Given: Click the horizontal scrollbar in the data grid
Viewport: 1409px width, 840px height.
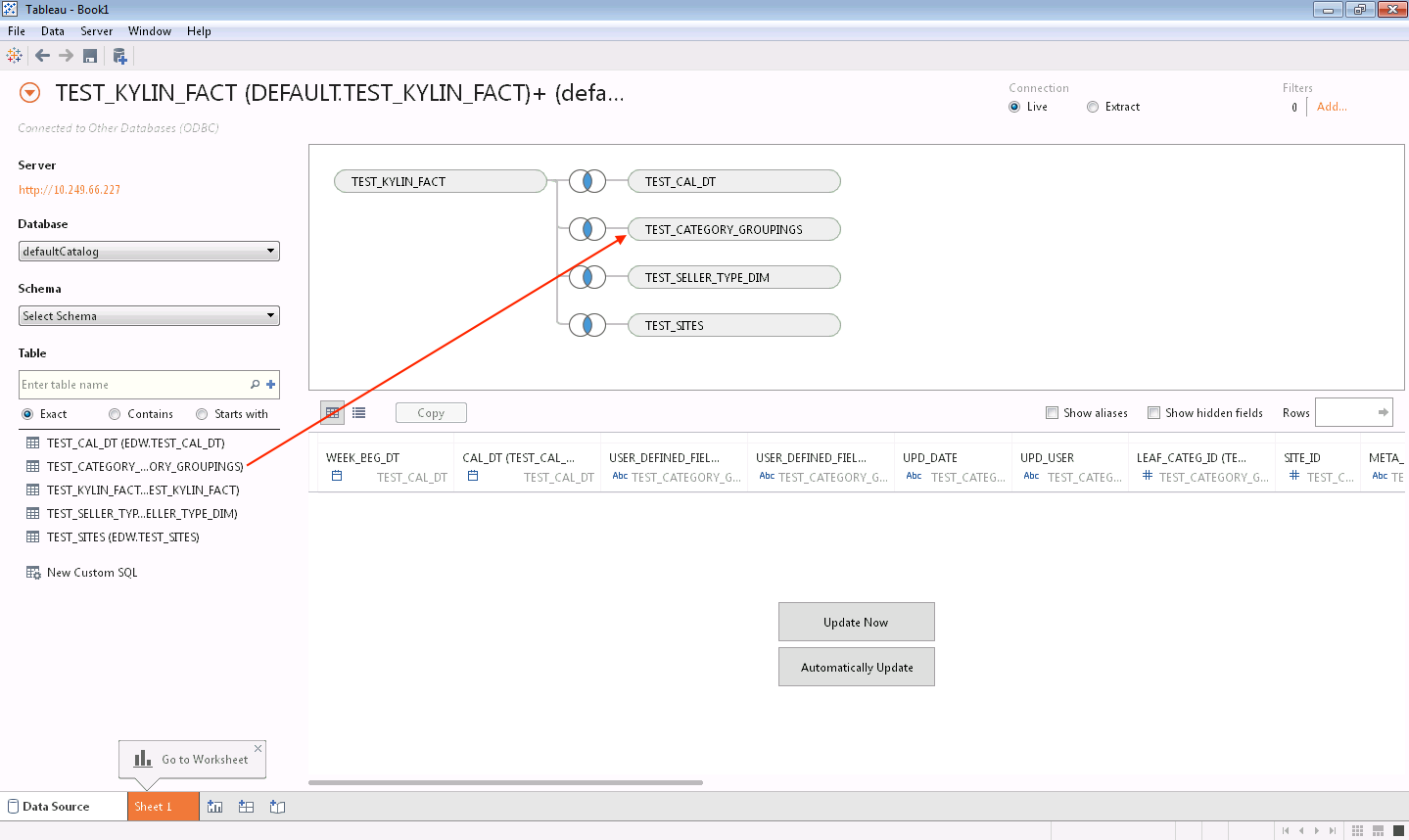Looking at the screenshot, I should (x=505, y=782).
